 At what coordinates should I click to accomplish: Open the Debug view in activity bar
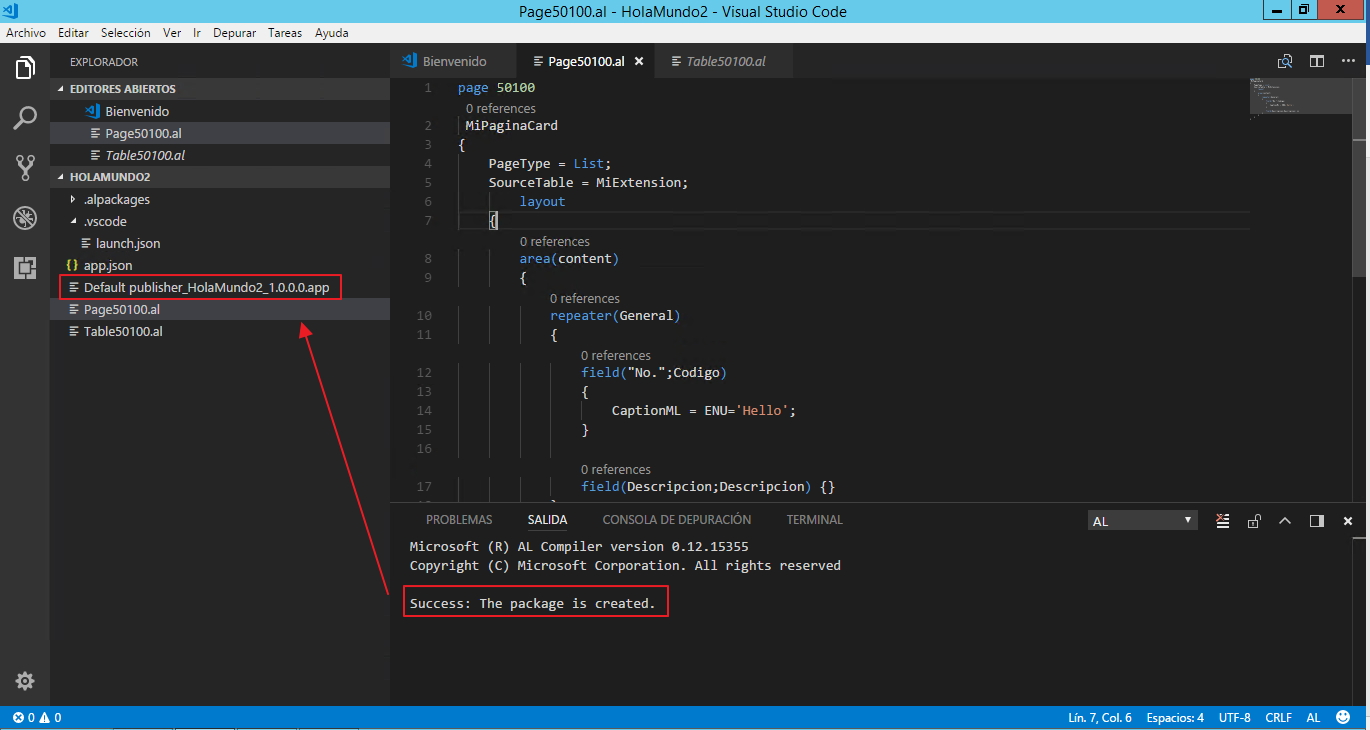coord(25,218)
